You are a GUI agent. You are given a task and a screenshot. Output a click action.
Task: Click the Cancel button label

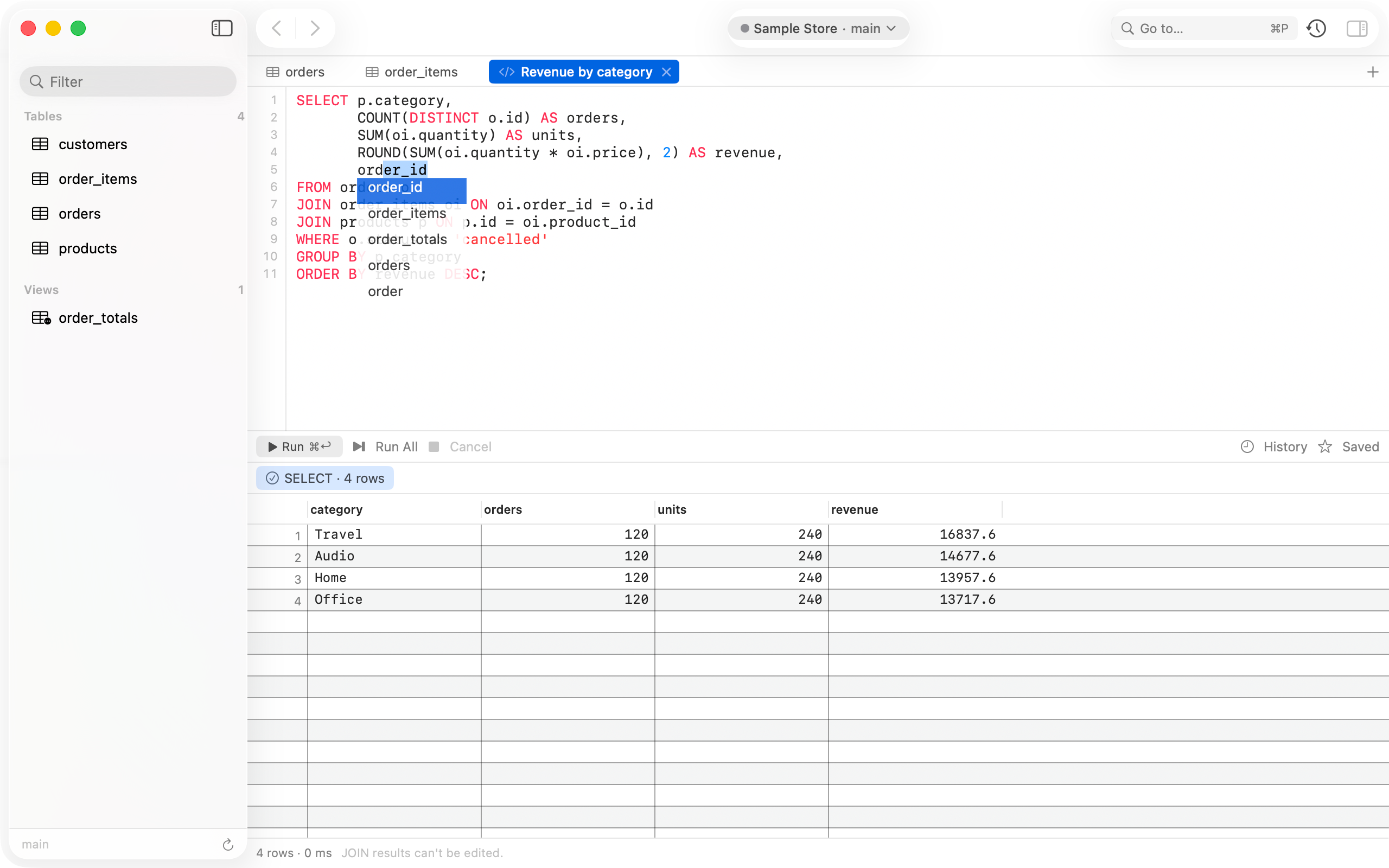pos(470,446)
